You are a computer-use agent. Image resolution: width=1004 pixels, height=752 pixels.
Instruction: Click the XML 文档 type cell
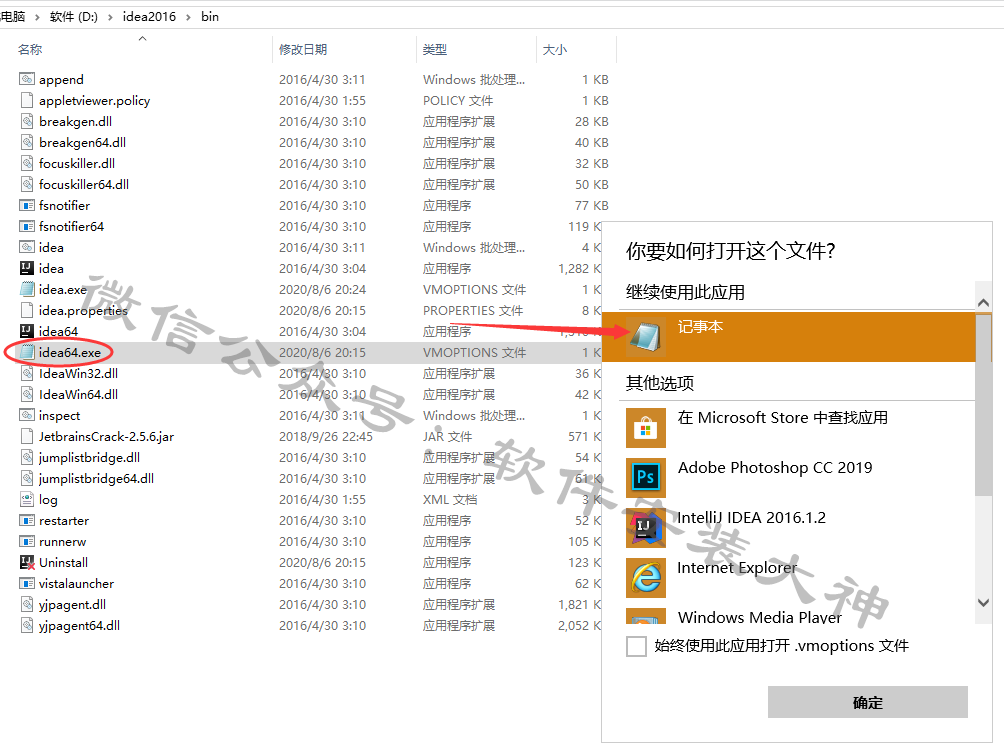(450, 500)
